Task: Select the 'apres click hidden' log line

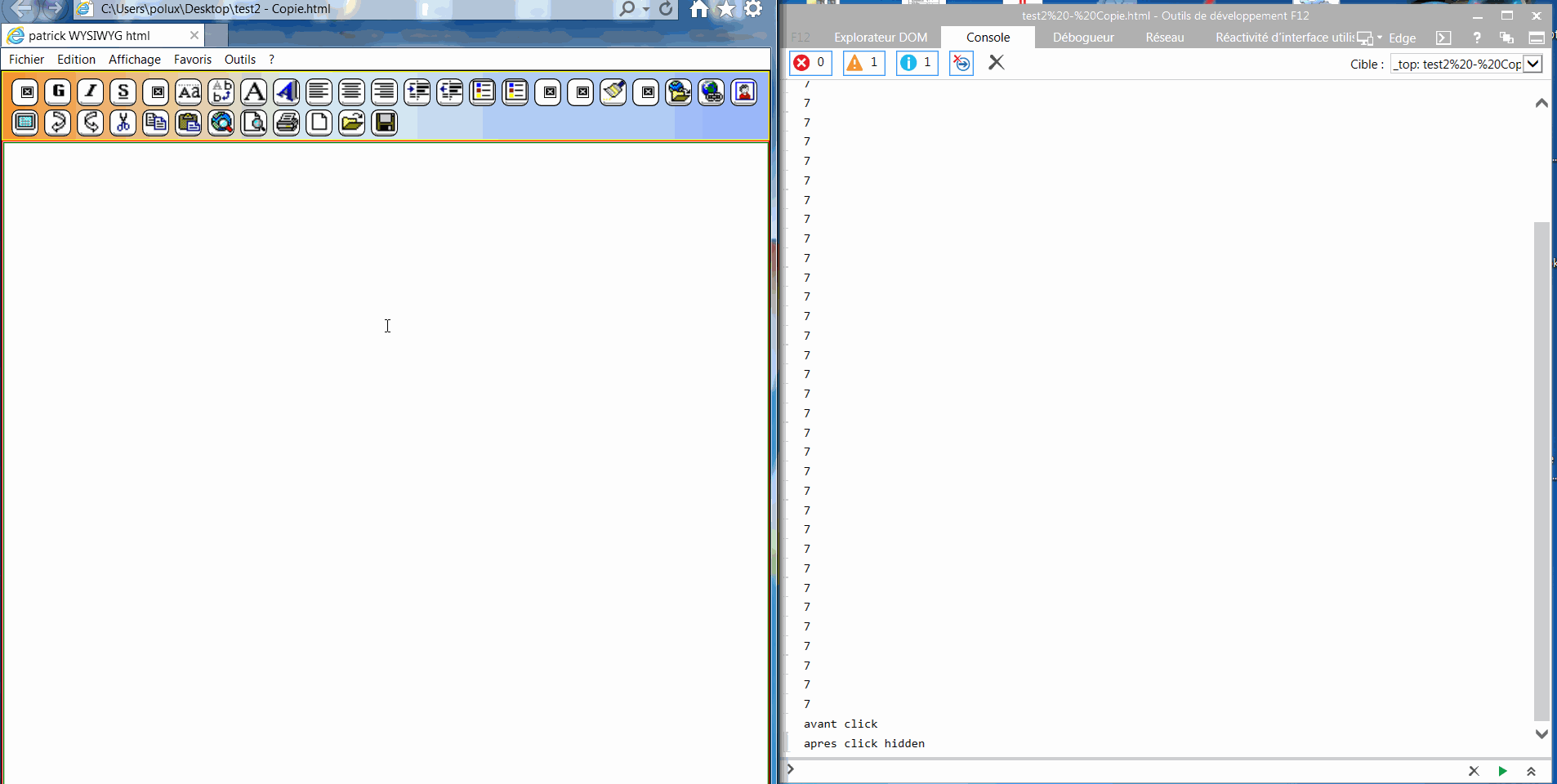Action: tap(864, 744)
